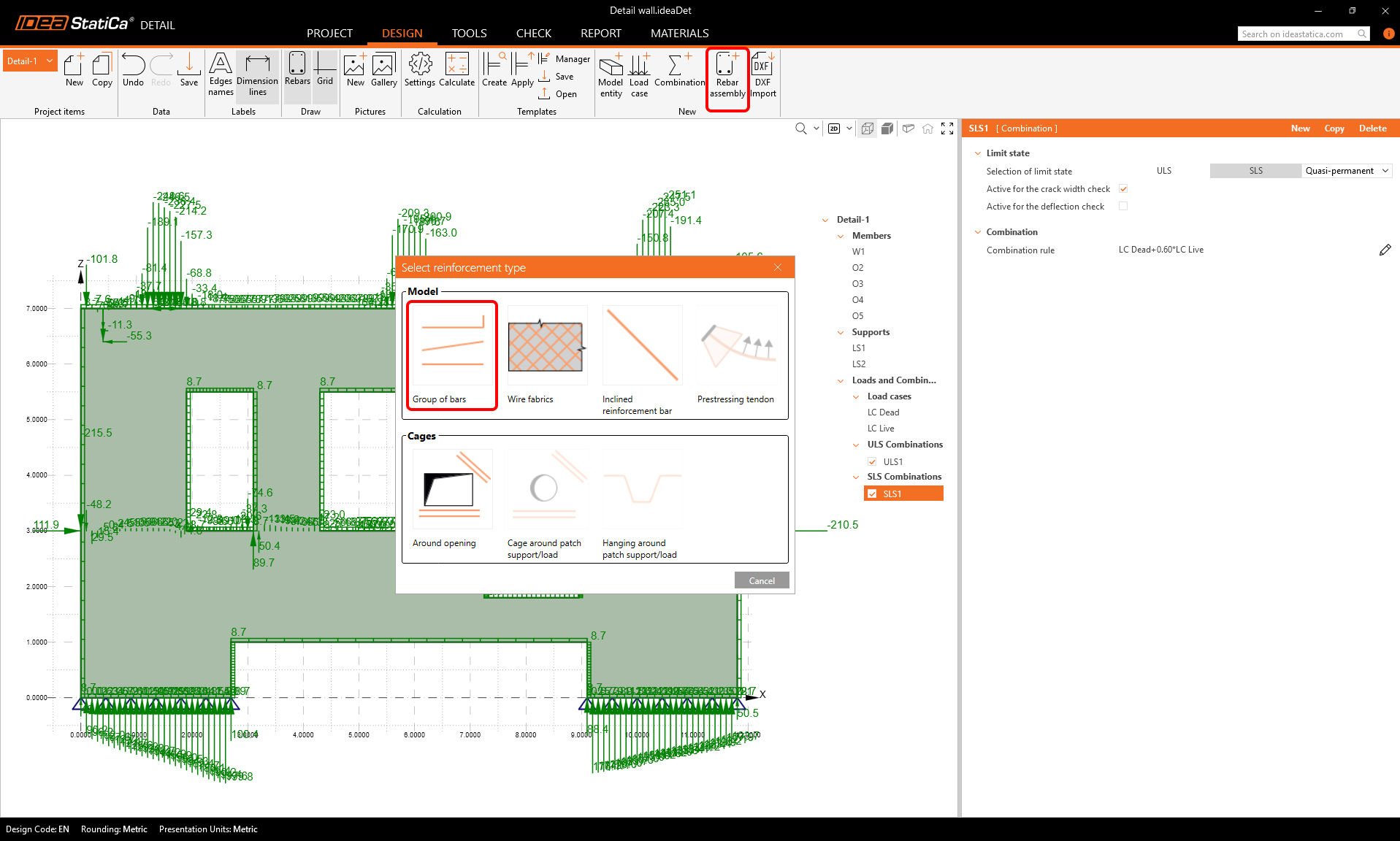Click the Calculate icon in the ribbon
The width and height of the screenshot is (1400, 841).
pos(456,71)
